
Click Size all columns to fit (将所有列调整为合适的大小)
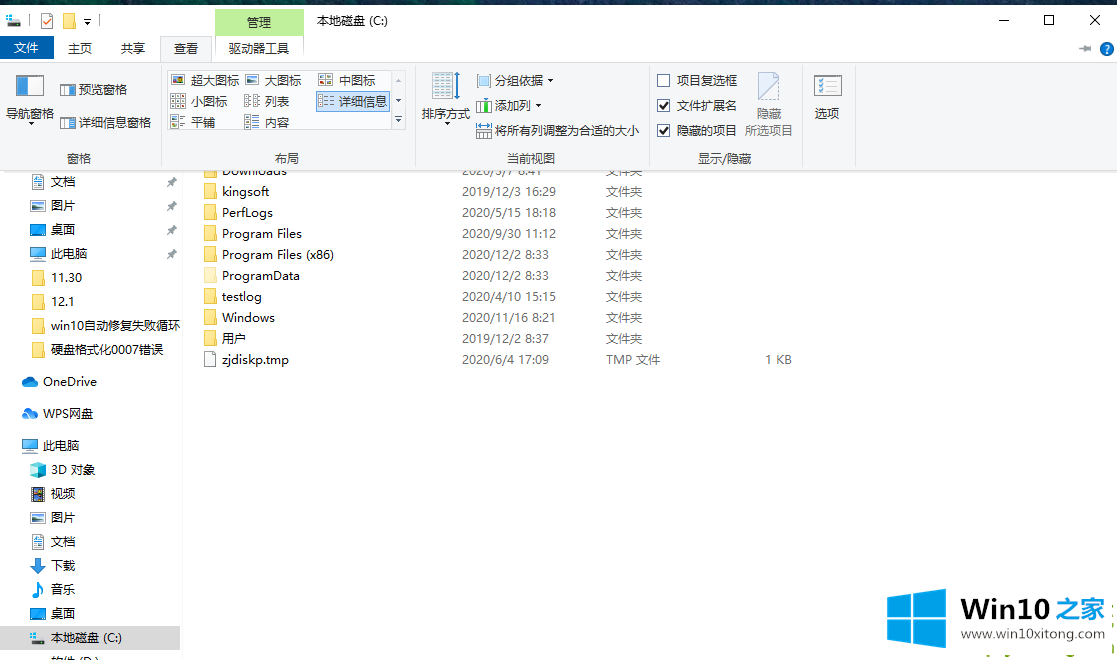pos(557,130)
